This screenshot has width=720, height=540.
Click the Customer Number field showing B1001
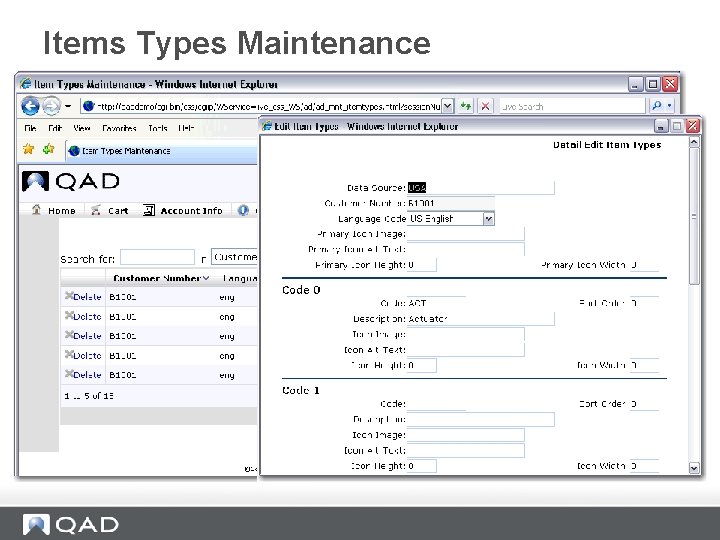coord(450,203)
